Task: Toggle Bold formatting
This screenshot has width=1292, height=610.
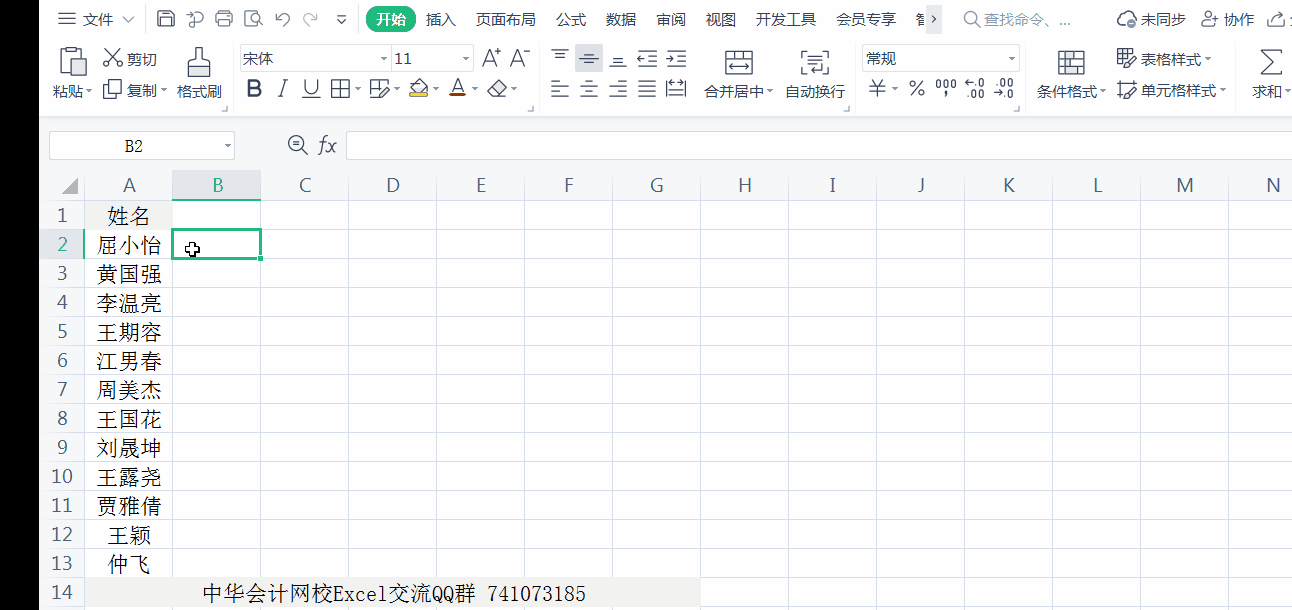Action: [254, 89]
